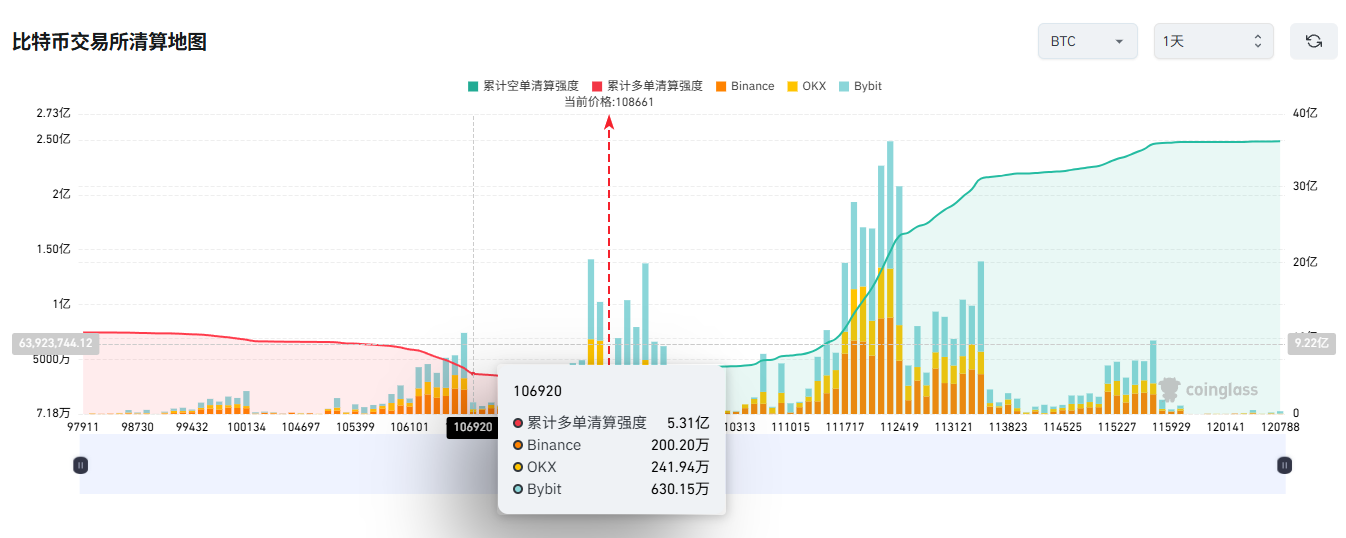Click the caret arrow in BTC selector

click(1119, 42)
